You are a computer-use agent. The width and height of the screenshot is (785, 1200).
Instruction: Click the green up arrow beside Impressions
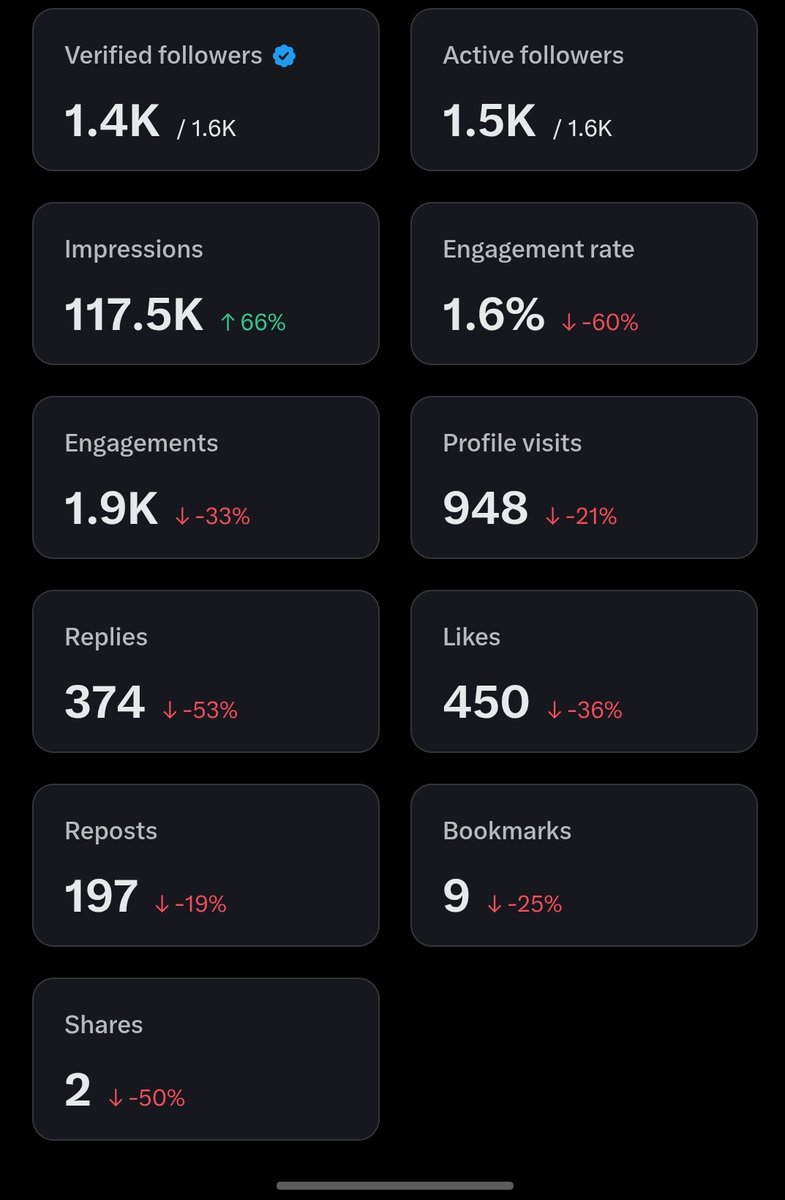tap(228, 322)
